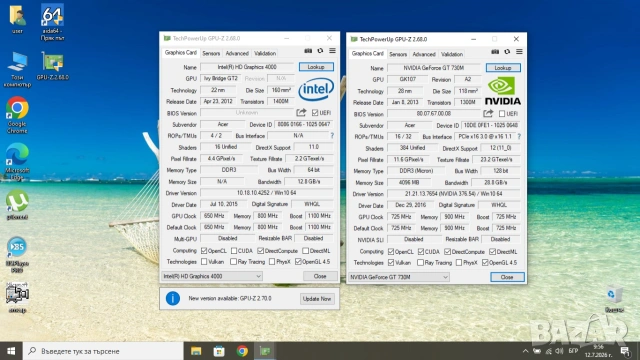
Task: Click the screenshot camera icon in NVIDIA GPU-Z window
Action: click(495, 52)
